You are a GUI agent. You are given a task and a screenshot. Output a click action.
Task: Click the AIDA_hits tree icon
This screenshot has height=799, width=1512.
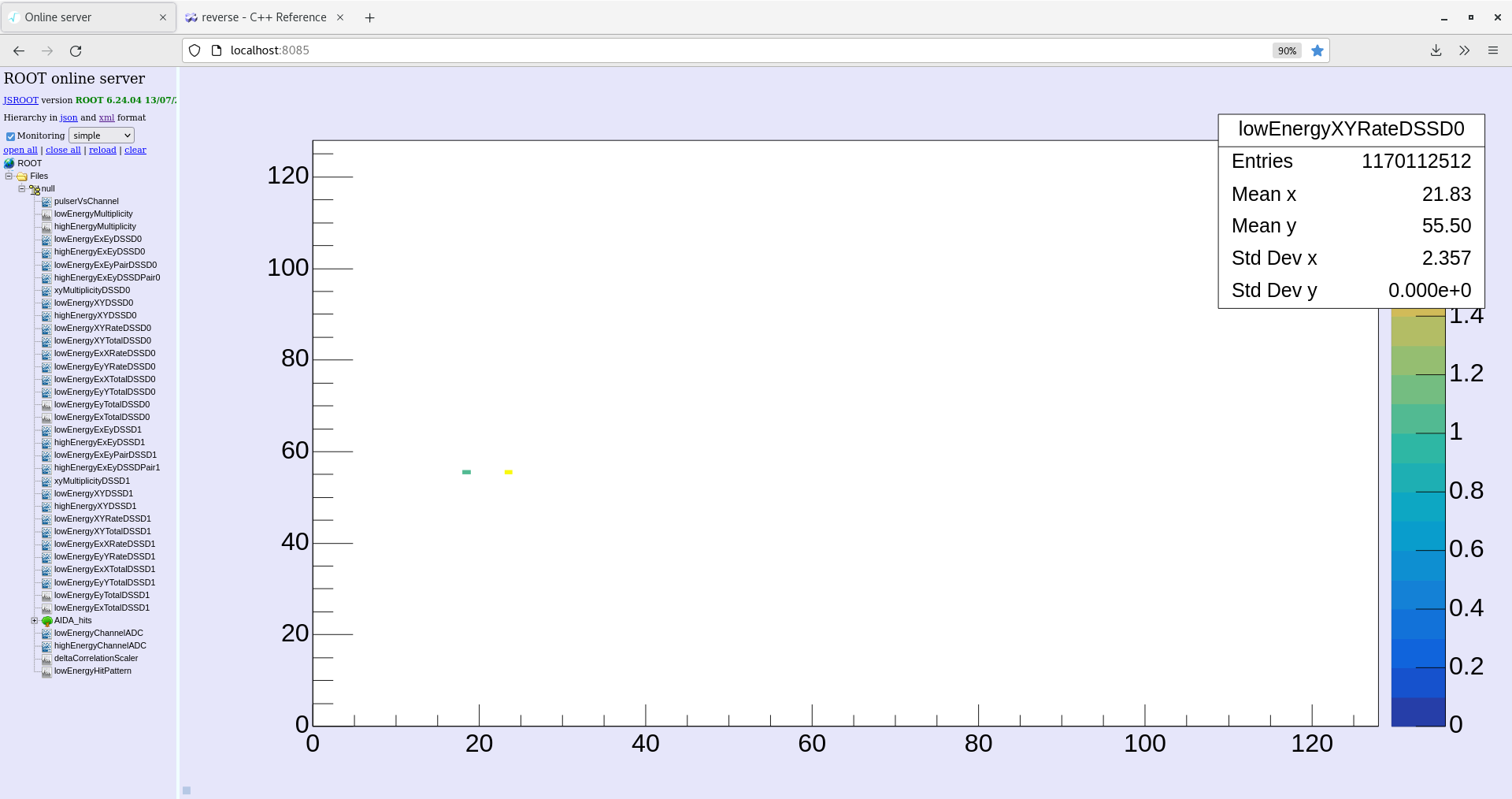click(47, 621)
